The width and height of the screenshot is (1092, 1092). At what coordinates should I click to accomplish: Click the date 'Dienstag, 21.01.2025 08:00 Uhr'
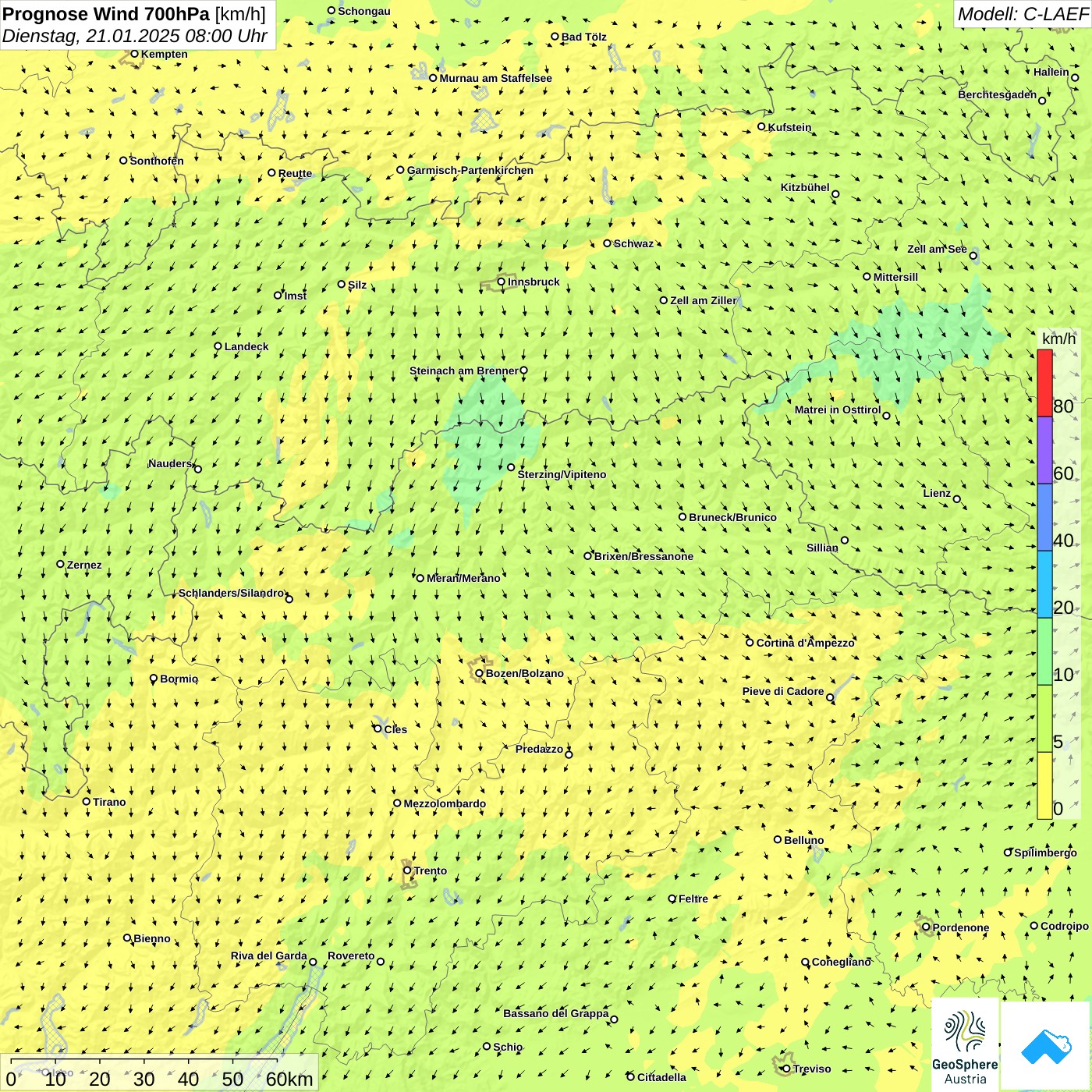point(135,36)
